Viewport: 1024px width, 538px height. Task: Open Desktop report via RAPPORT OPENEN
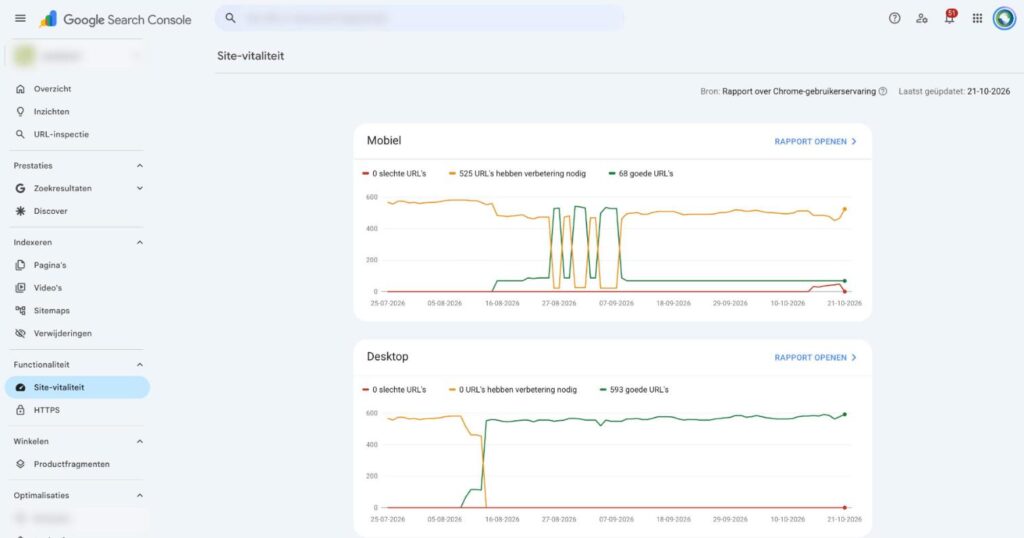(x=815, y=358)
